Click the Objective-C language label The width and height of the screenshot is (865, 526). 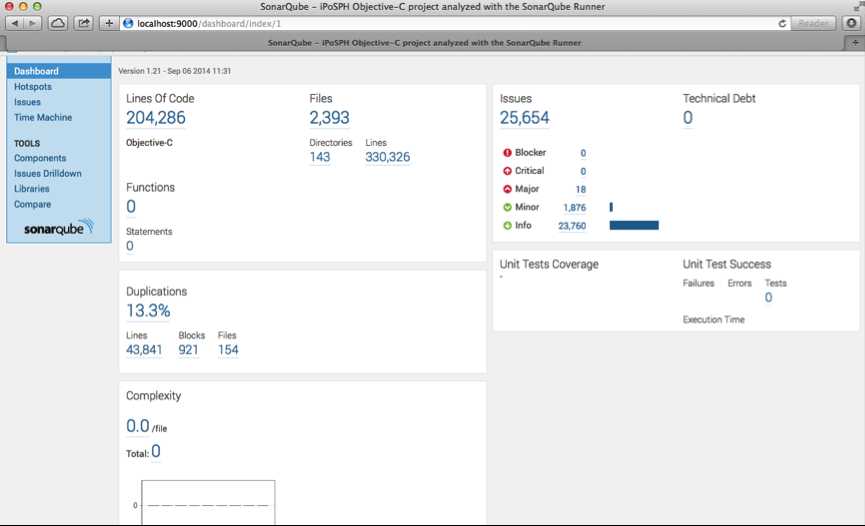coord(149,142)
